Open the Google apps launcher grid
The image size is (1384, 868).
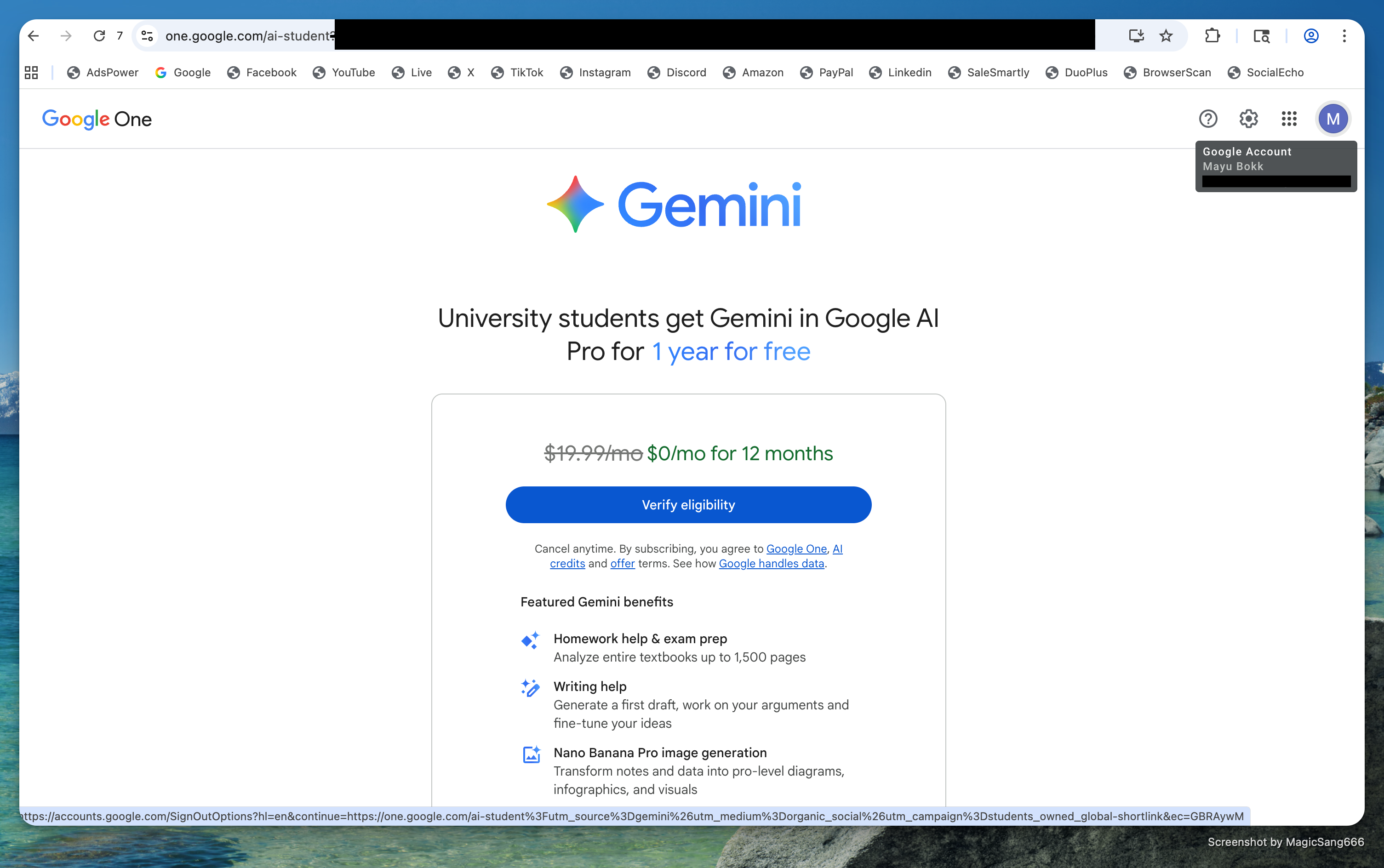click(x=1288, y=119)
